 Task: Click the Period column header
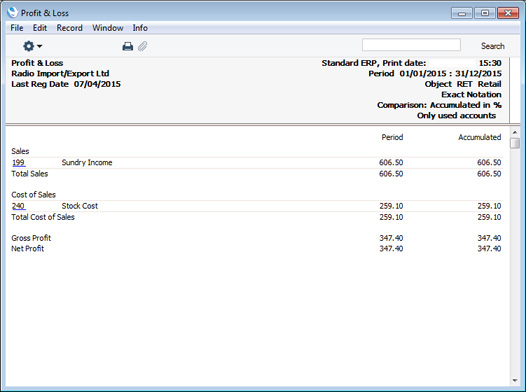pos(392,137)
